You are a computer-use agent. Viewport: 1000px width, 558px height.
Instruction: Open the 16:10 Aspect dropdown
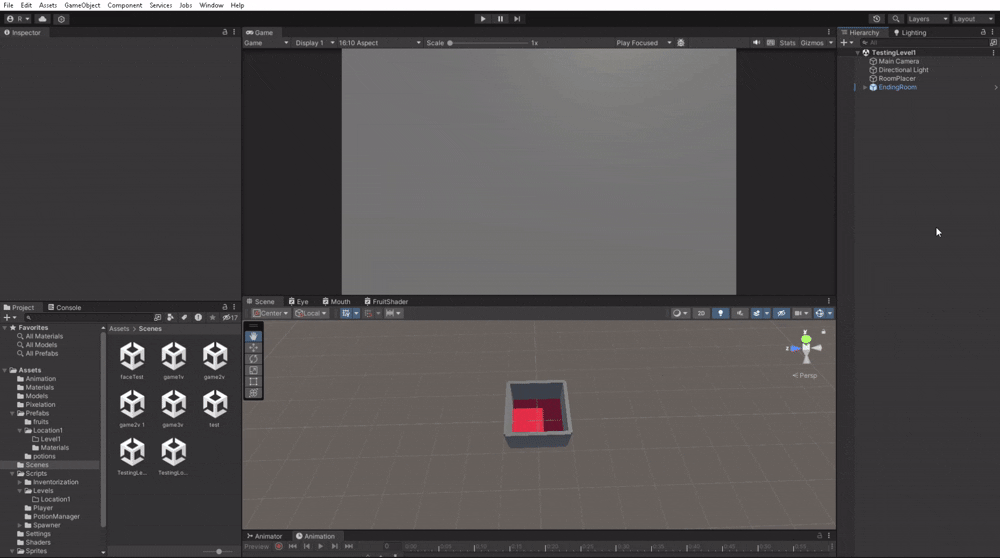click(379, 43)
